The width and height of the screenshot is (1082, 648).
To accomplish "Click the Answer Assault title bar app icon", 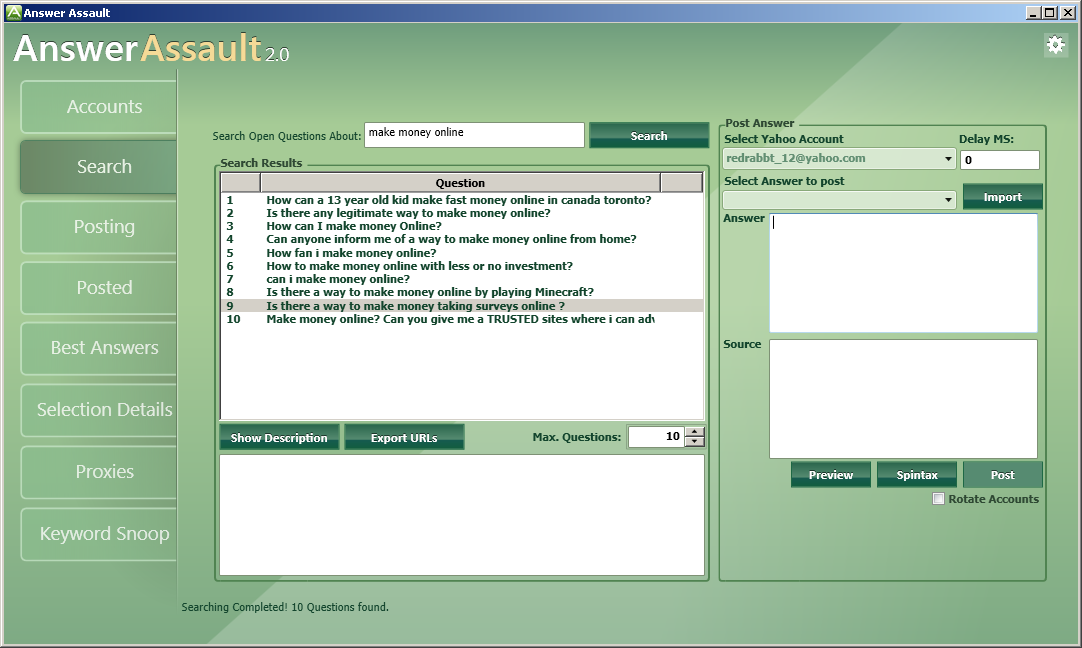I will tap(13, 12).
